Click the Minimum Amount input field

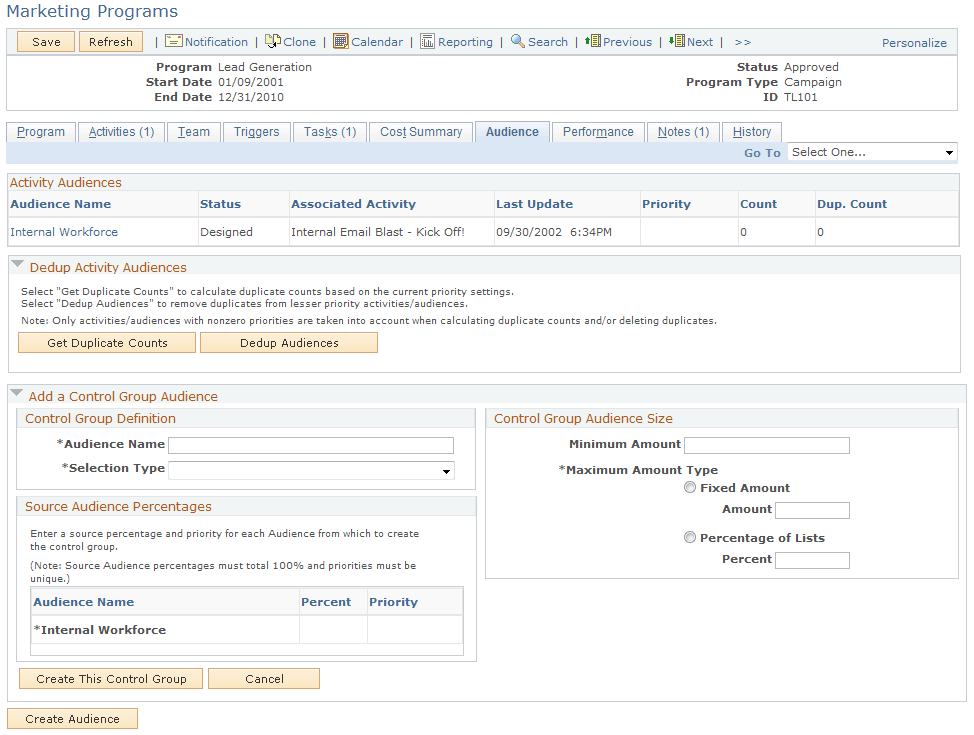click(x=767, y=445)
